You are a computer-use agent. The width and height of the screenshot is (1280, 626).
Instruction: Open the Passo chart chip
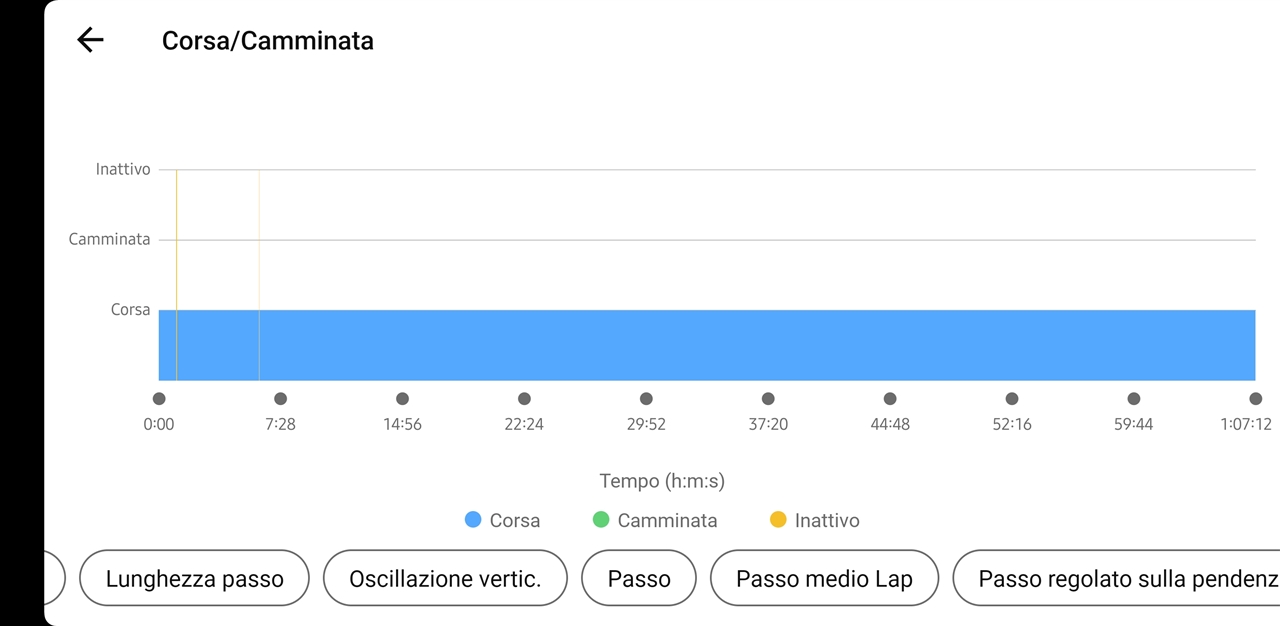click(x=639, y=578)
